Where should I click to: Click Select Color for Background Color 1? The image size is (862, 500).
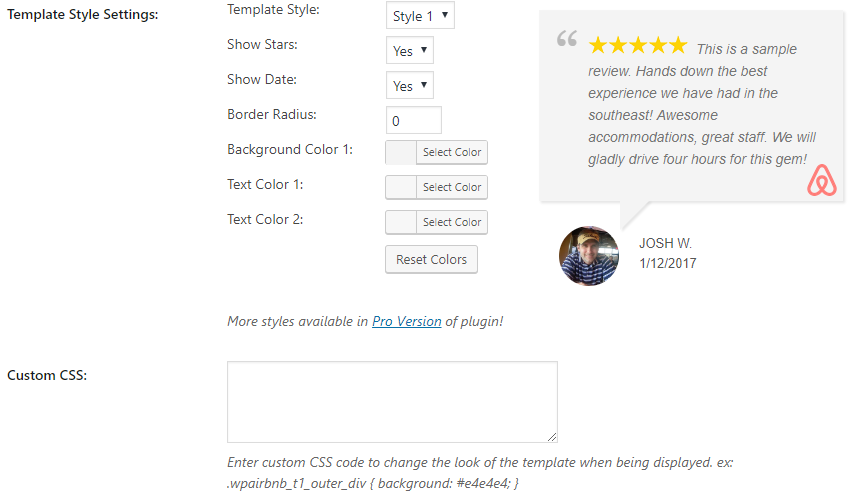[452, 152]
